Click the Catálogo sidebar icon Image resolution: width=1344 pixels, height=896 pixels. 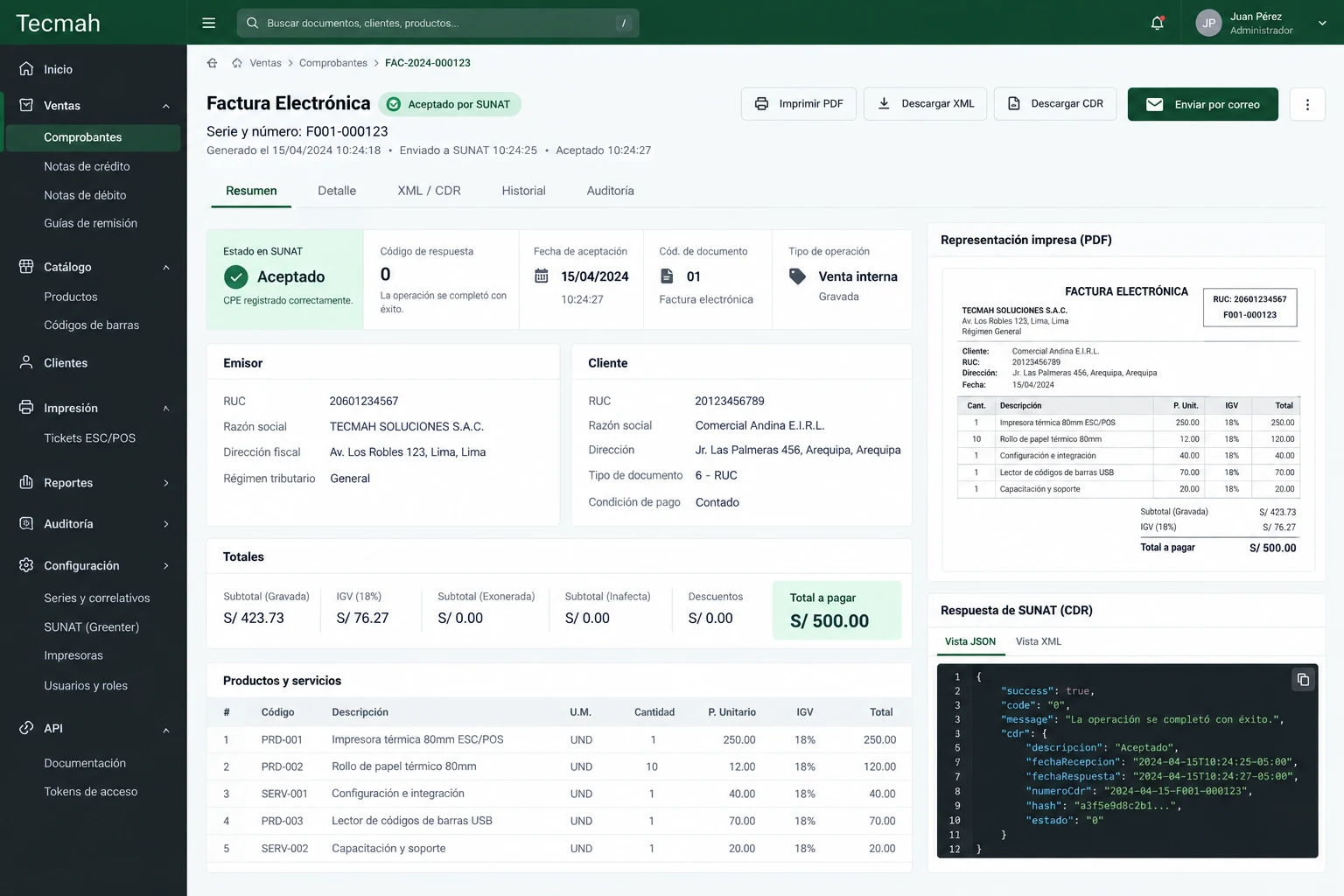coord(26,266)
